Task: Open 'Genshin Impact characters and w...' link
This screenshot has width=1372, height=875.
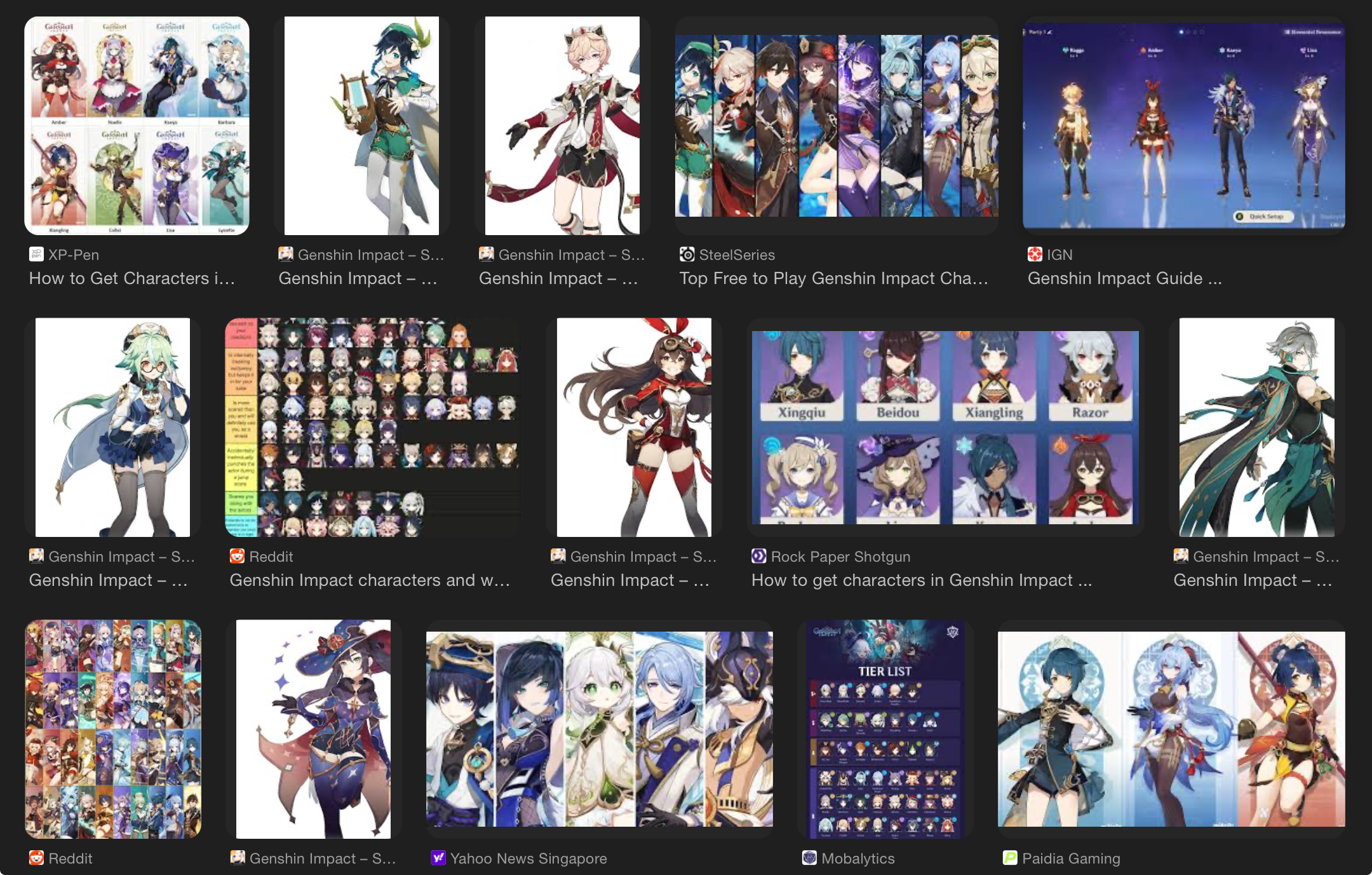Action: (x=370, y=580)
